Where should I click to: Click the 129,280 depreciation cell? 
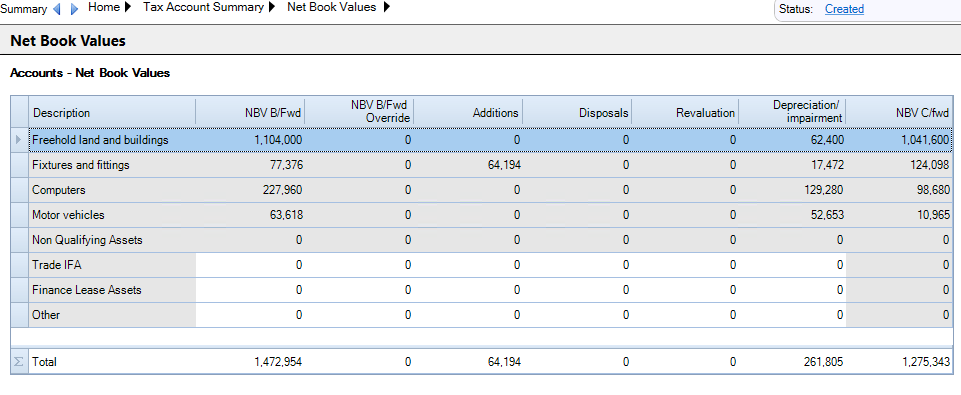(792, 190)
